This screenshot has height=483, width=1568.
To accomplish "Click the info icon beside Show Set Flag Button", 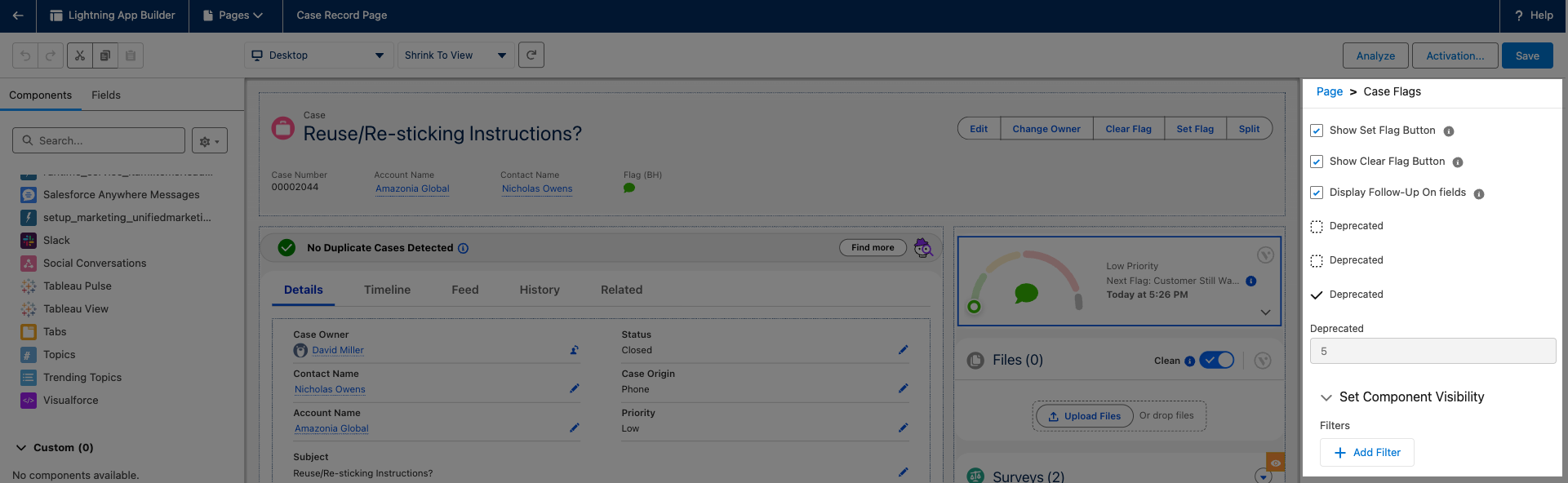I will pyautogui.click(x=1449, y=131).
